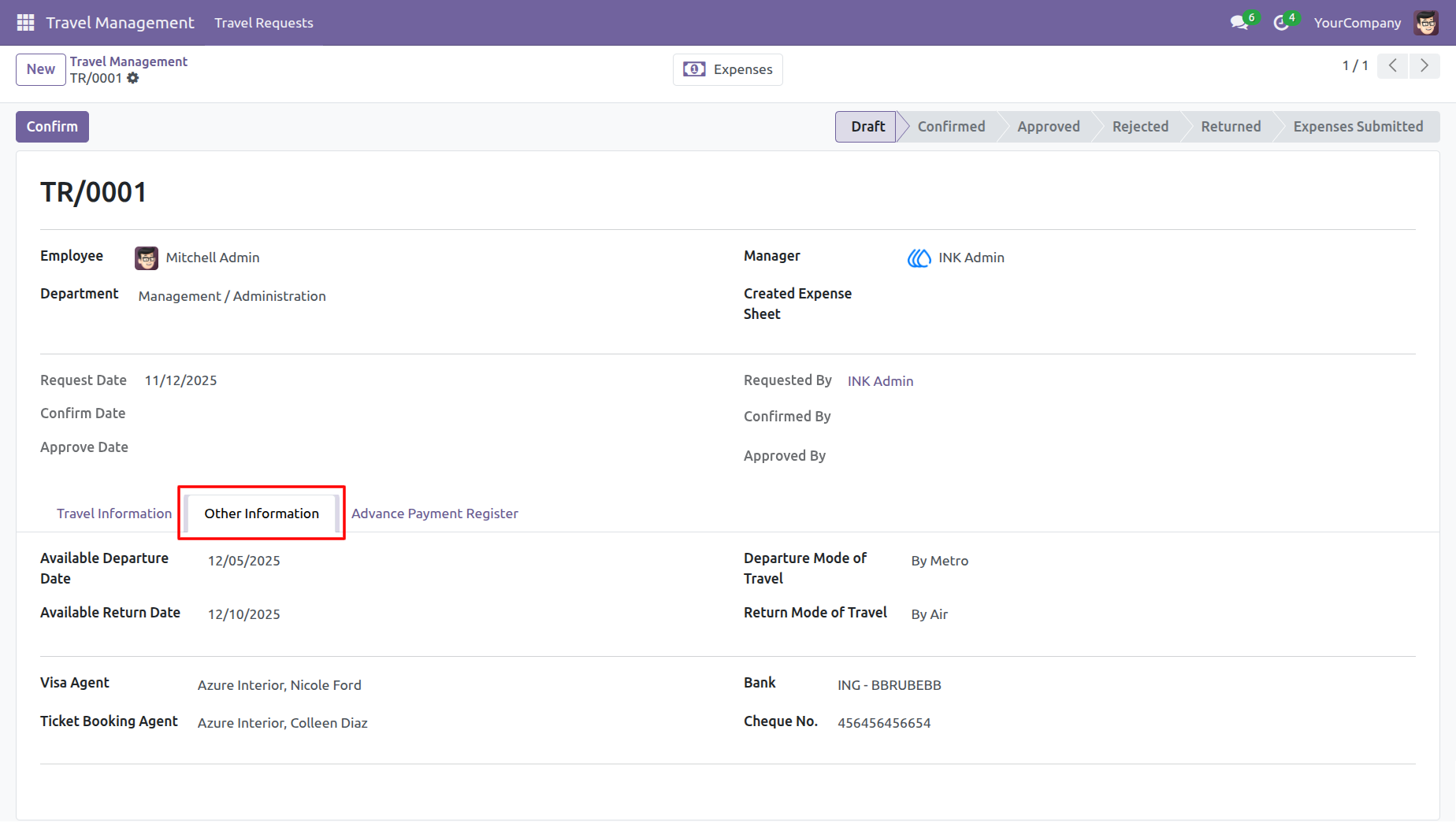Click Bank field ING - BBRUBEBB
The width and height of the screenshot is (1456, 823).
click(x=890, y=685)
